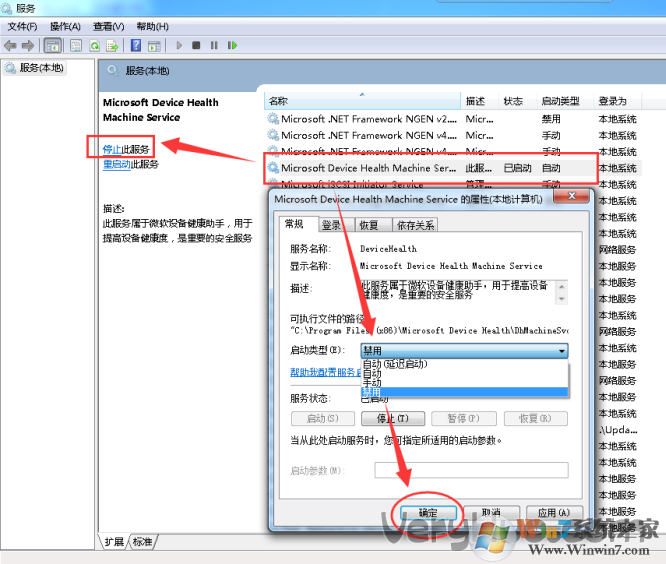
Task: Select the Microsoft .NET Framework NGEN v2 row
Action: click(x=452, y=119)
